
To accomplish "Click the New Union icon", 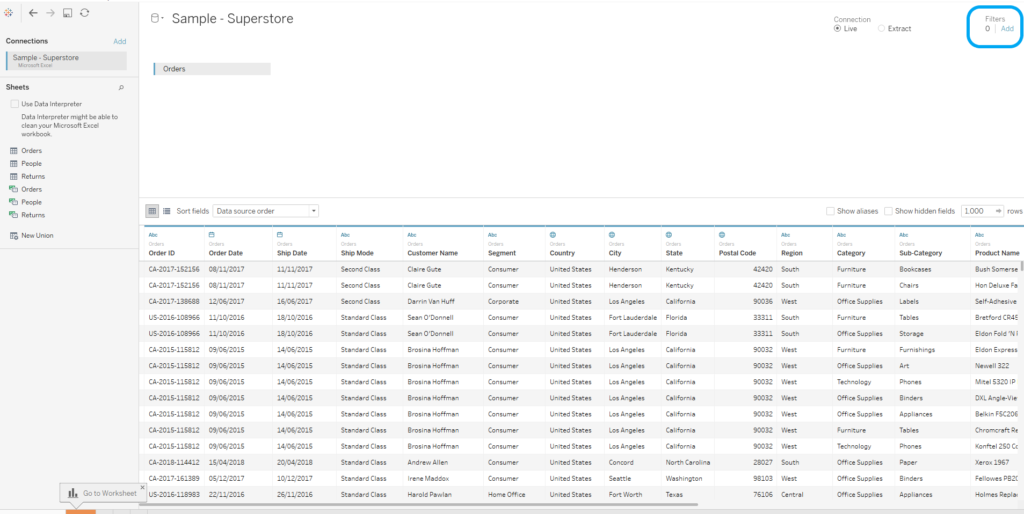I will coord(14,235).
